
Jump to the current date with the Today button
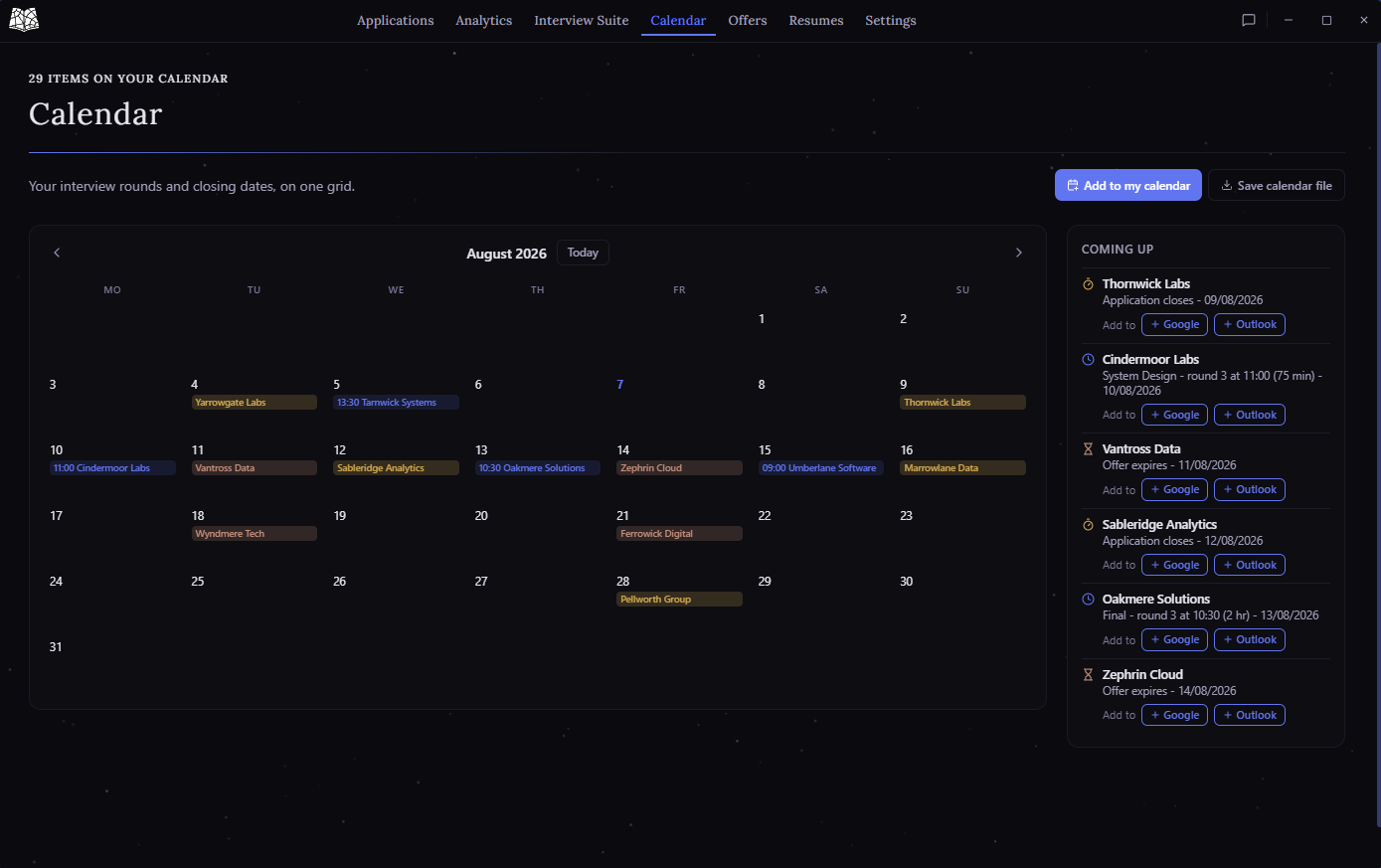click(583, 253)
